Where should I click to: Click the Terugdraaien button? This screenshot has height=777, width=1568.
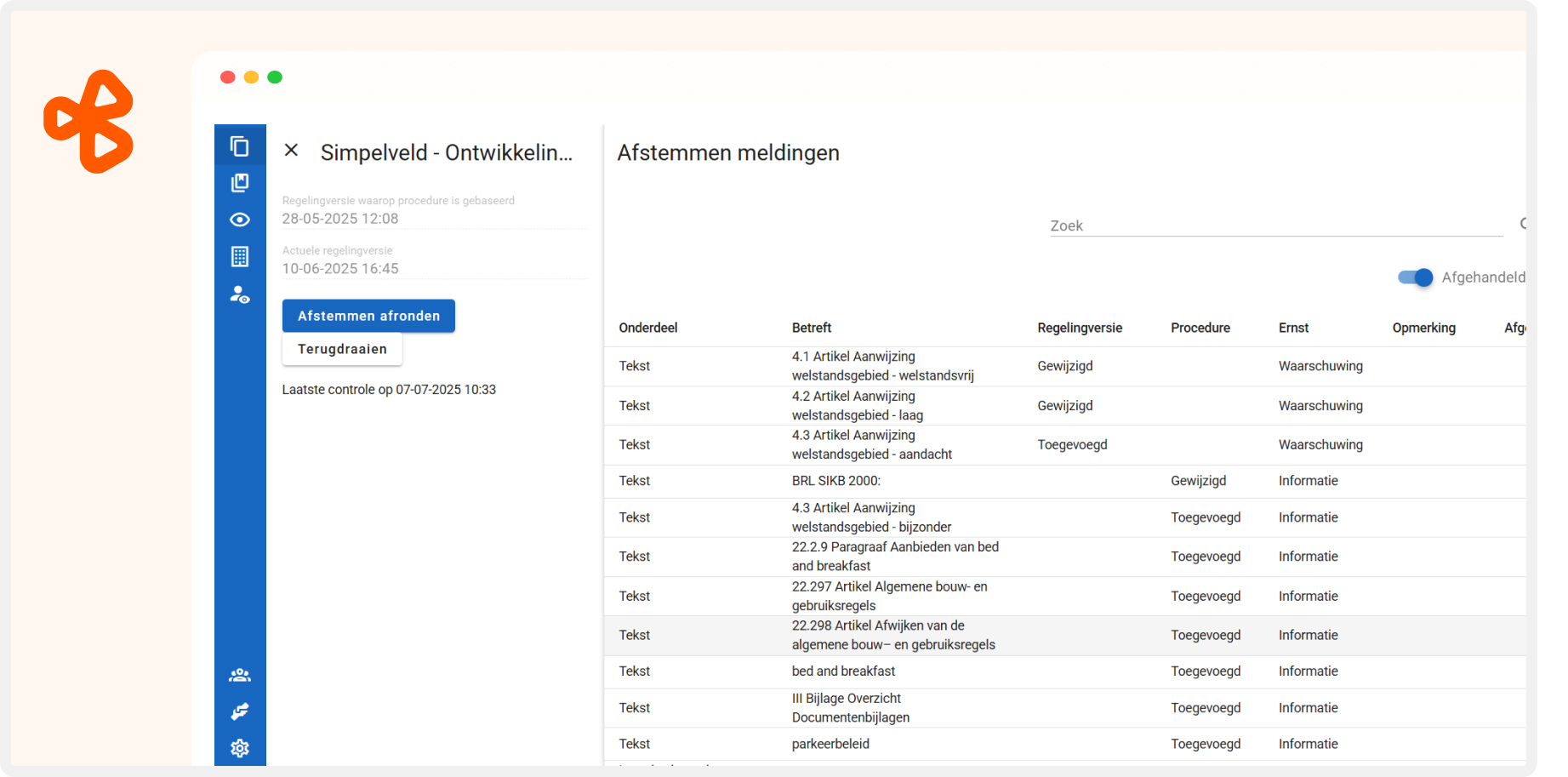tap(342, 349)
